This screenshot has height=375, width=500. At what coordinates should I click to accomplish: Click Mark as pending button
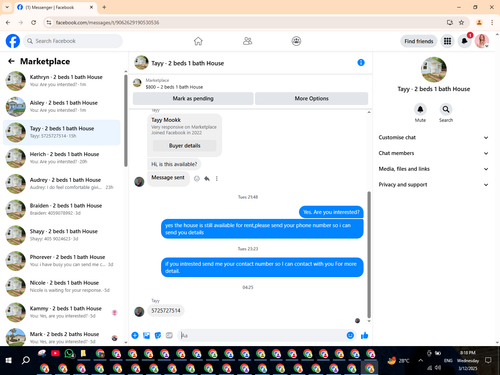193,98
